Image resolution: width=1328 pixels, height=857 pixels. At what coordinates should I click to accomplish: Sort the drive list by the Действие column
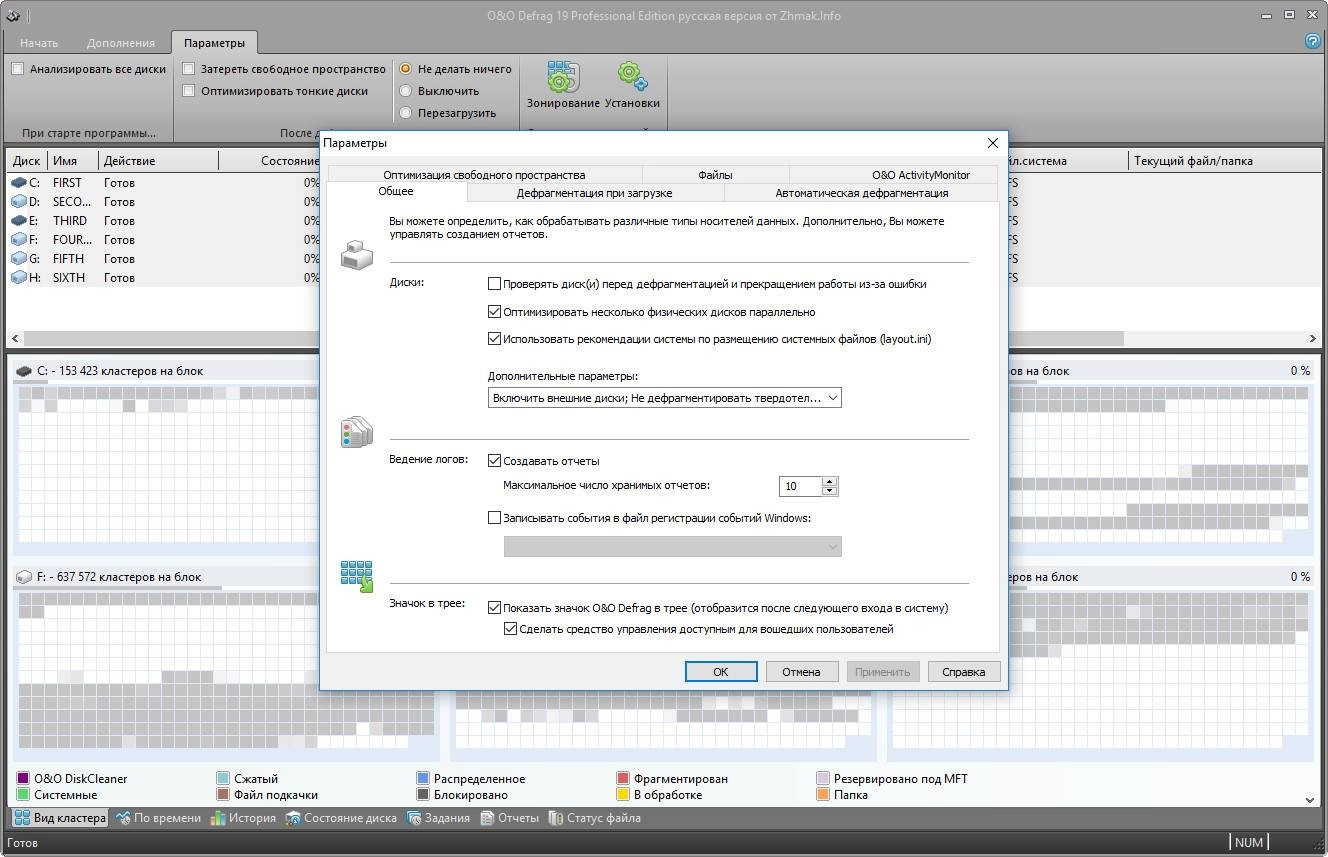[158, 161]
